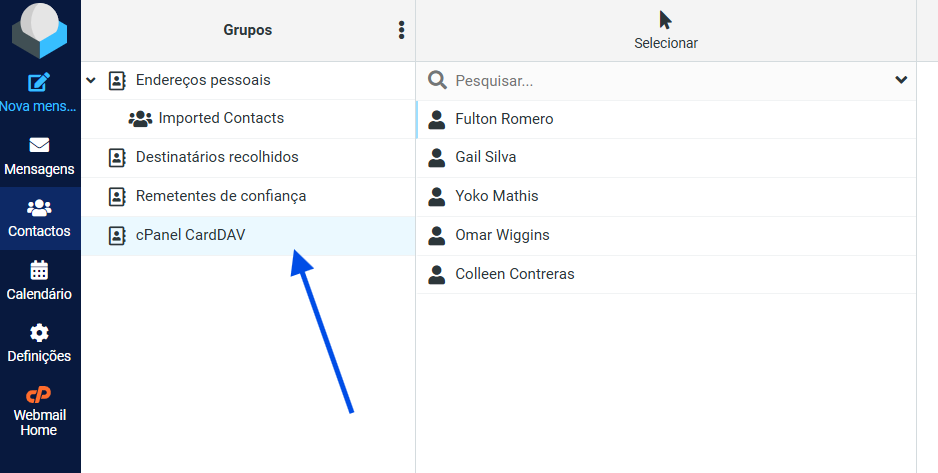Image resolution: width=938 pixels, height=473 pixels.
Task: Type in the Pesquisar search field
Action: click(660, 80)
